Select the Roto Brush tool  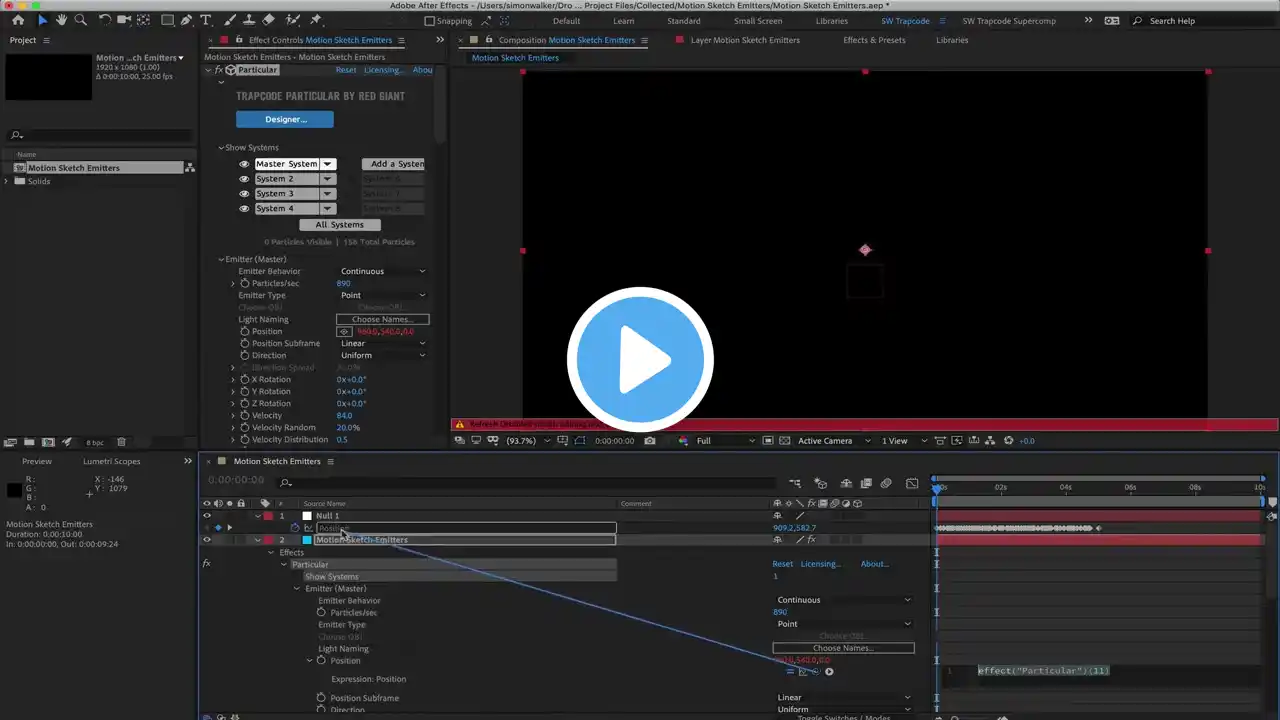click(x=293, y=20)
